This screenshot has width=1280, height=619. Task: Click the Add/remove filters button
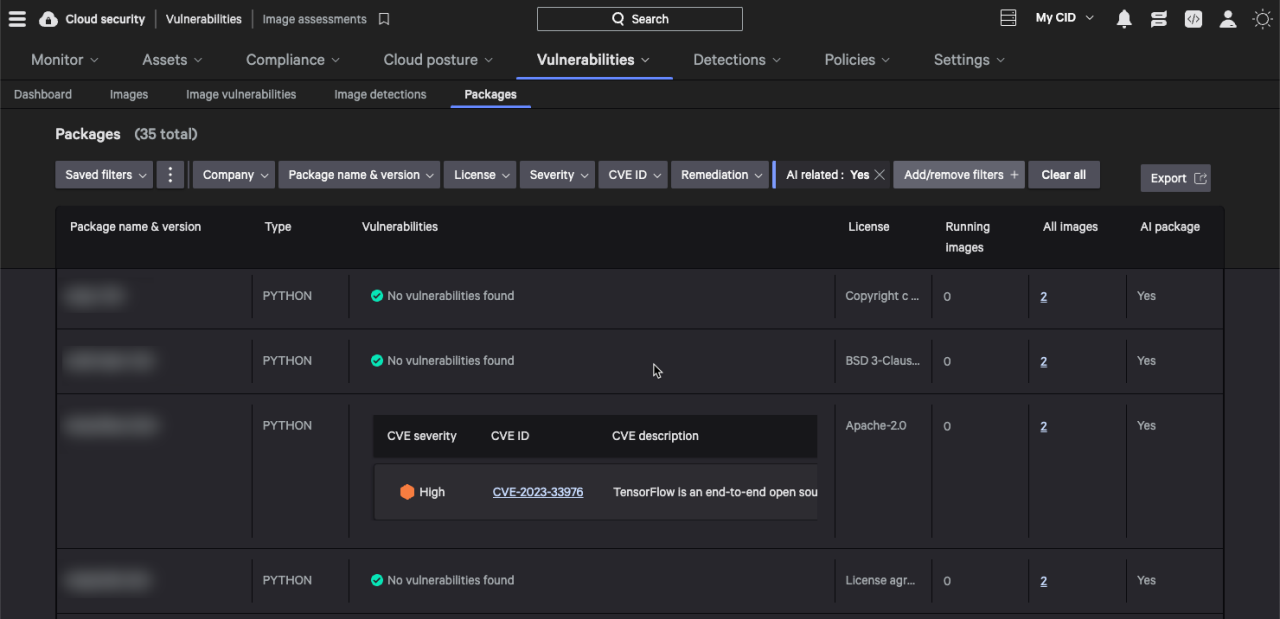960,175
